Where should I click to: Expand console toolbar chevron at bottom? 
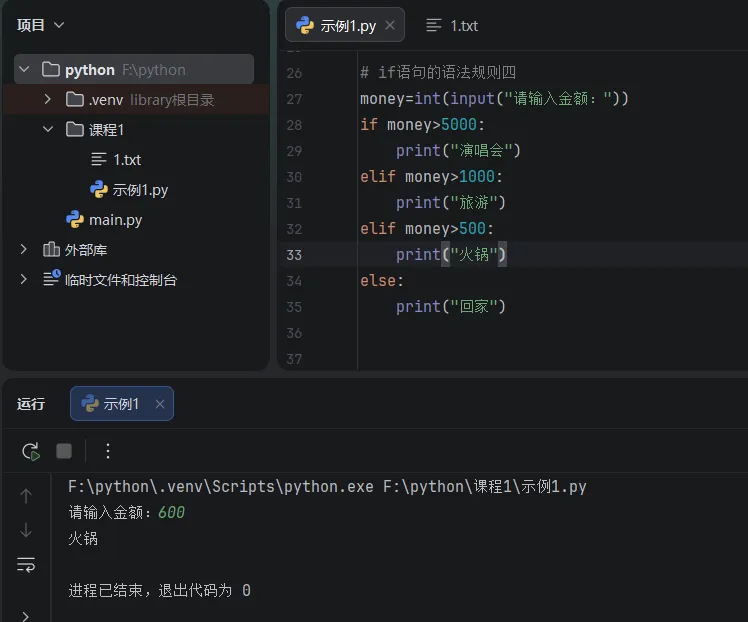coord(26,616)
